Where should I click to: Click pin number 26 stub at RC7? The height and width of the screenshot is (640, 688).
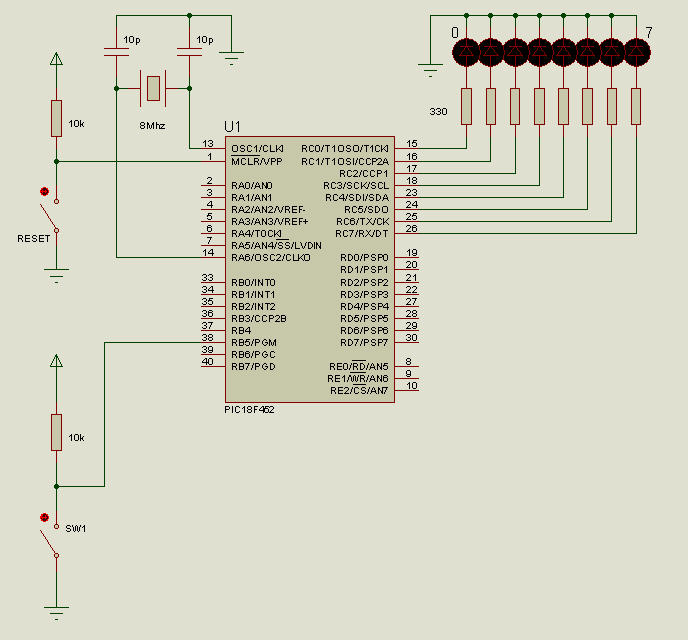(412, 229)
